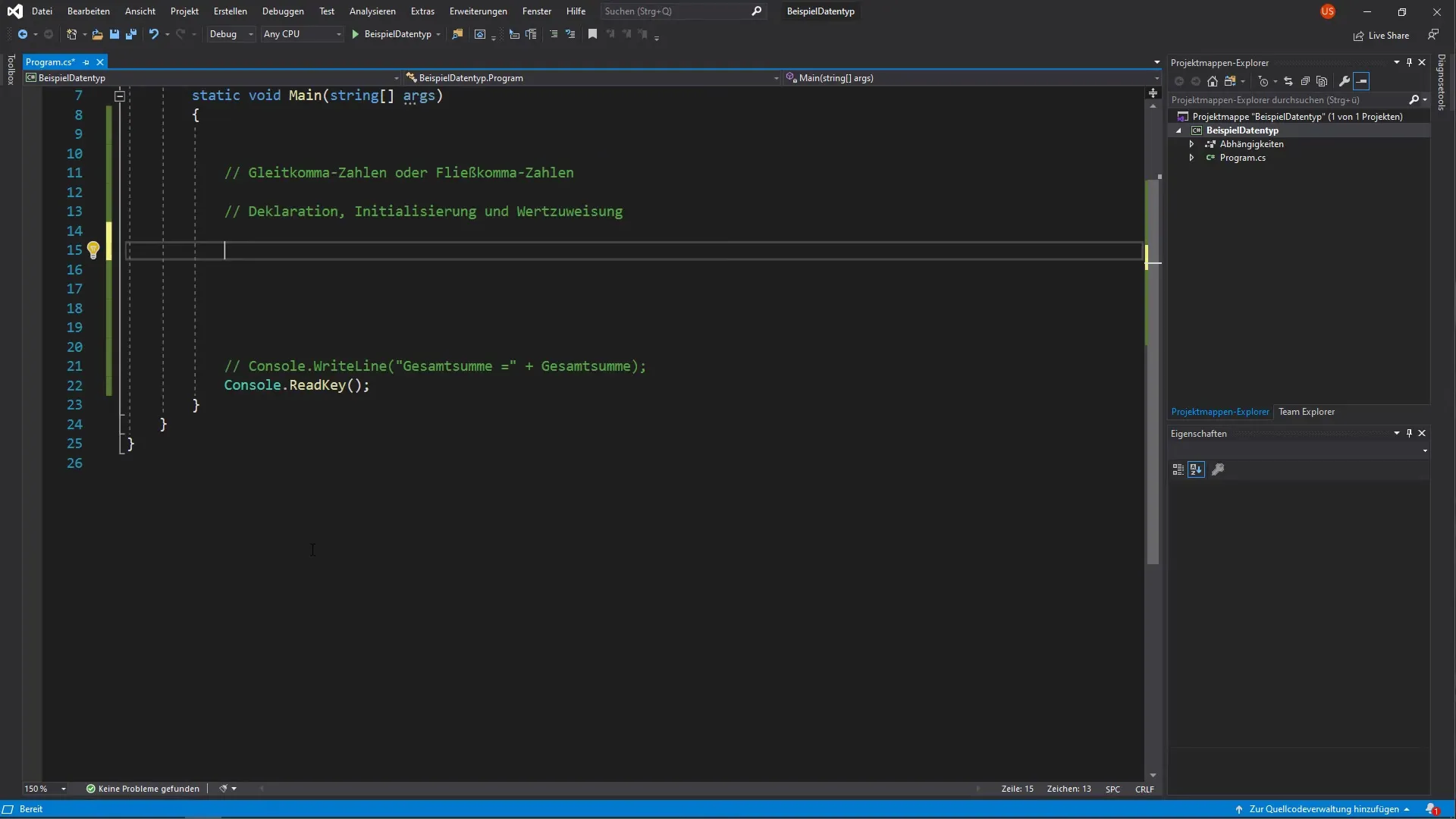Image resolution: width=1456 pixels, height=819 pixels.
Task: Click Zur Quellcodeverwaltung hinzufügen
Action: pyautogui.click(x=1323, y=809)
